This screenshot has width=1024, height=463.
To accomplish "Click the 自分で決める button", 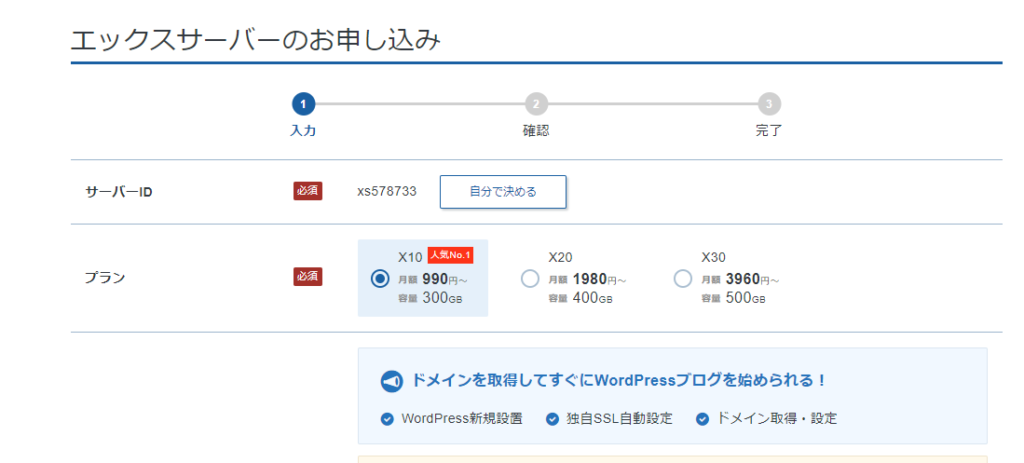I will pyautogui.click(x=503, y=191).
